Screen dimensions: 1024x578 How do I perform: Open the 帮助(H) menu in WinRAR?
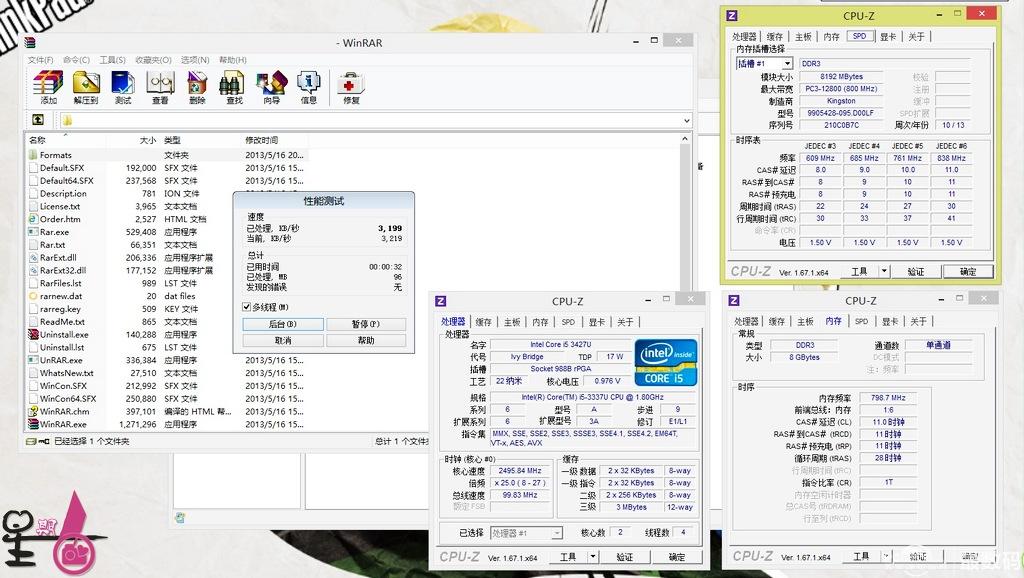[x=232, y=60]
